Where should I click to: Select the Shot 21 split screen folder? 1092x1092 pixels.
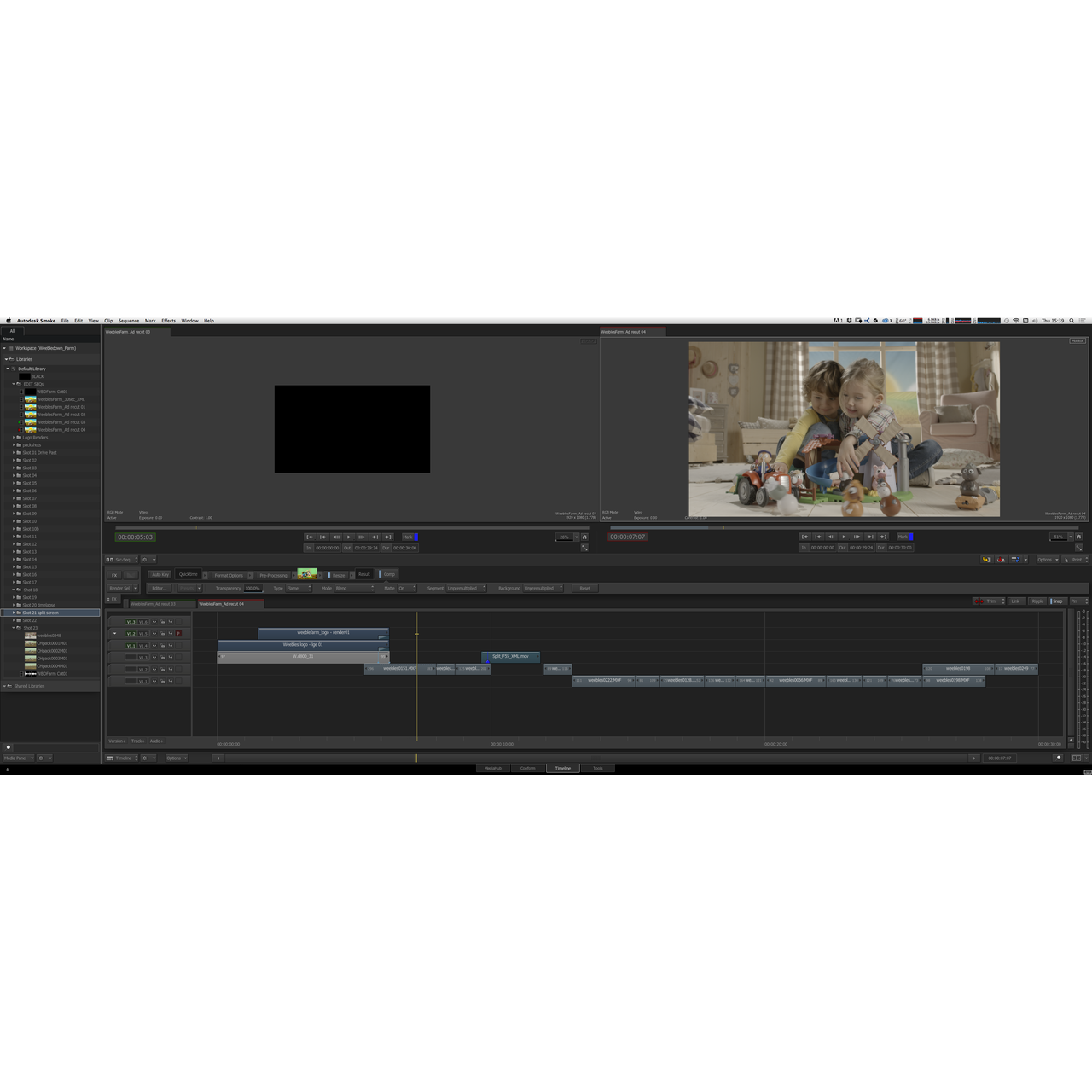51,613
